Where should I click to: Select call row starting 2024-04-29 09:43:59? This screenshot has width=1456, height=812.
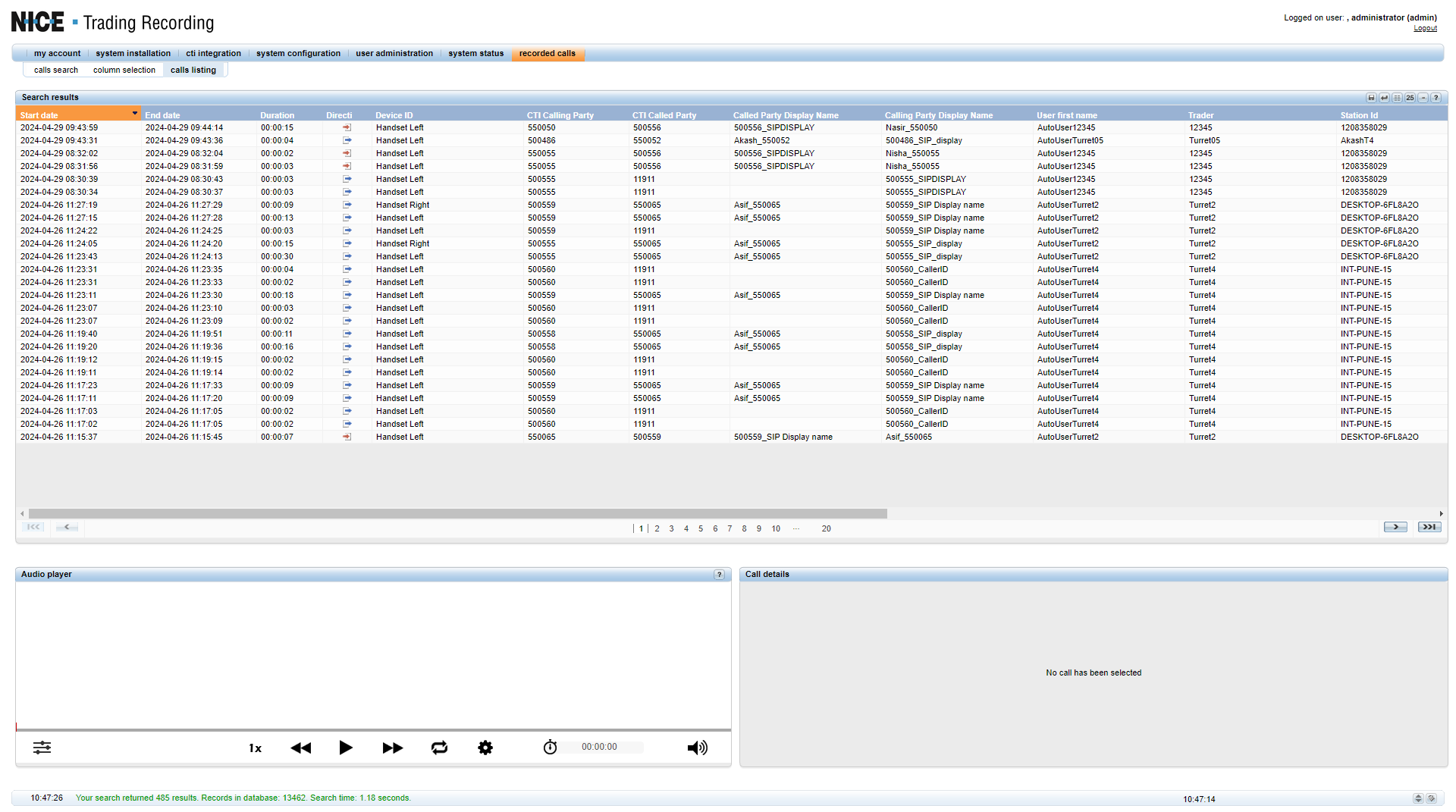tap(731, 128)
